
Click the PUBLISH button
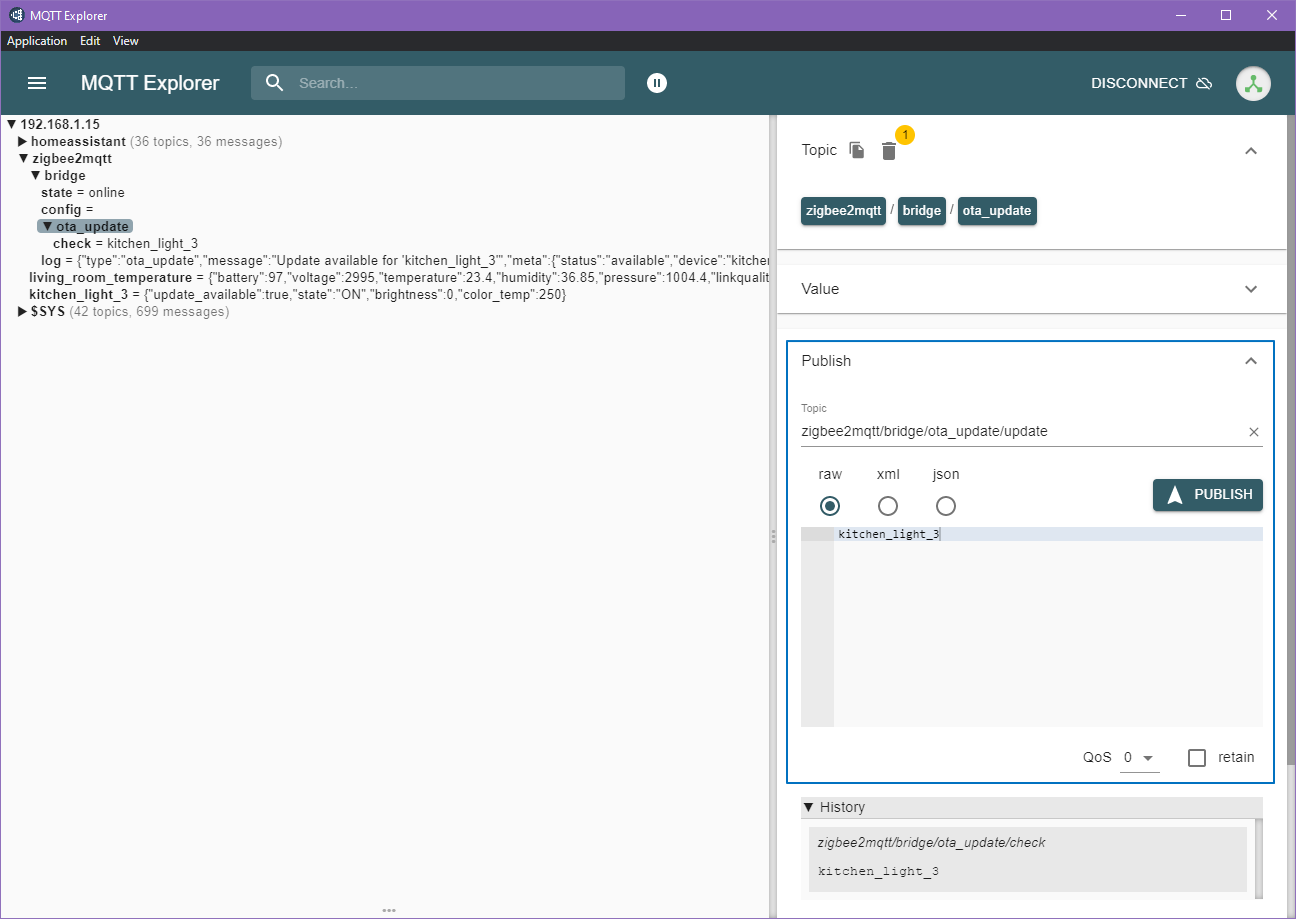(1208, 495)
